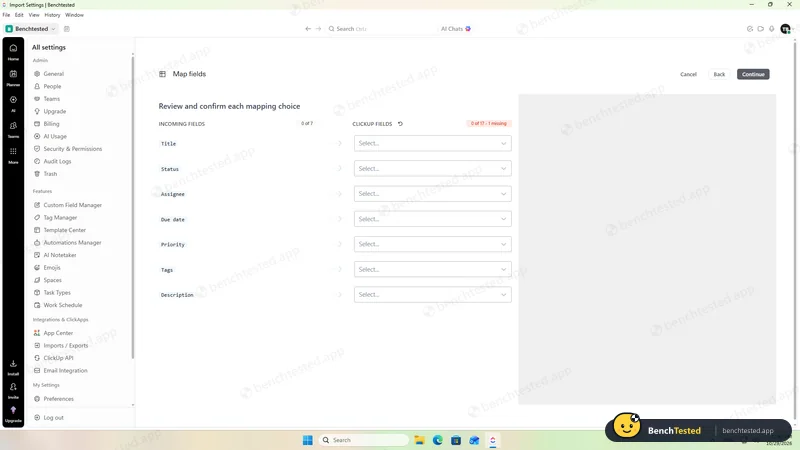Open the dropdown for Description field
Screen dimensions: 800x450
433,294
